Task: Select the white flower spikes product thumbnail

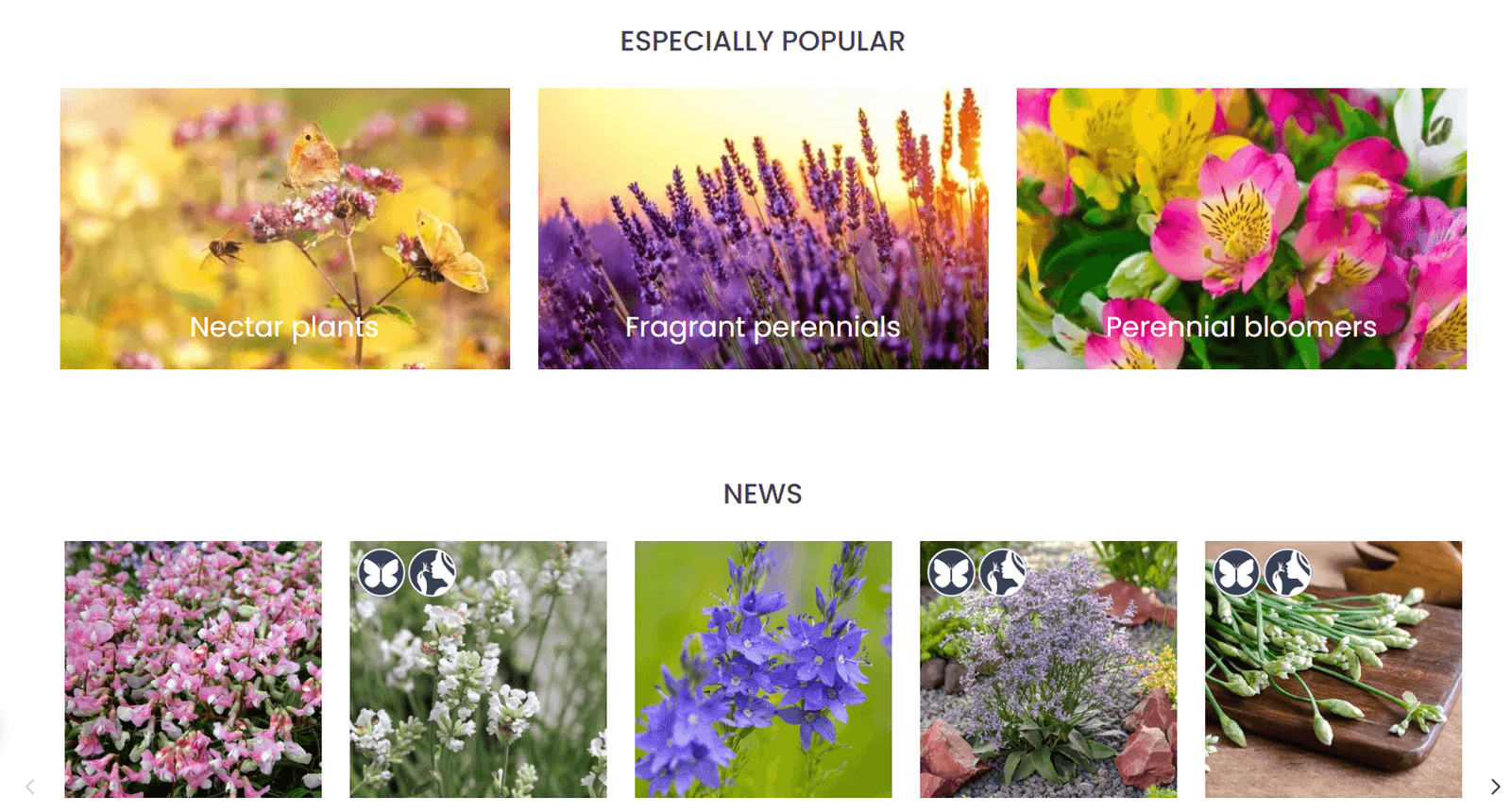Action: (478, 669)
